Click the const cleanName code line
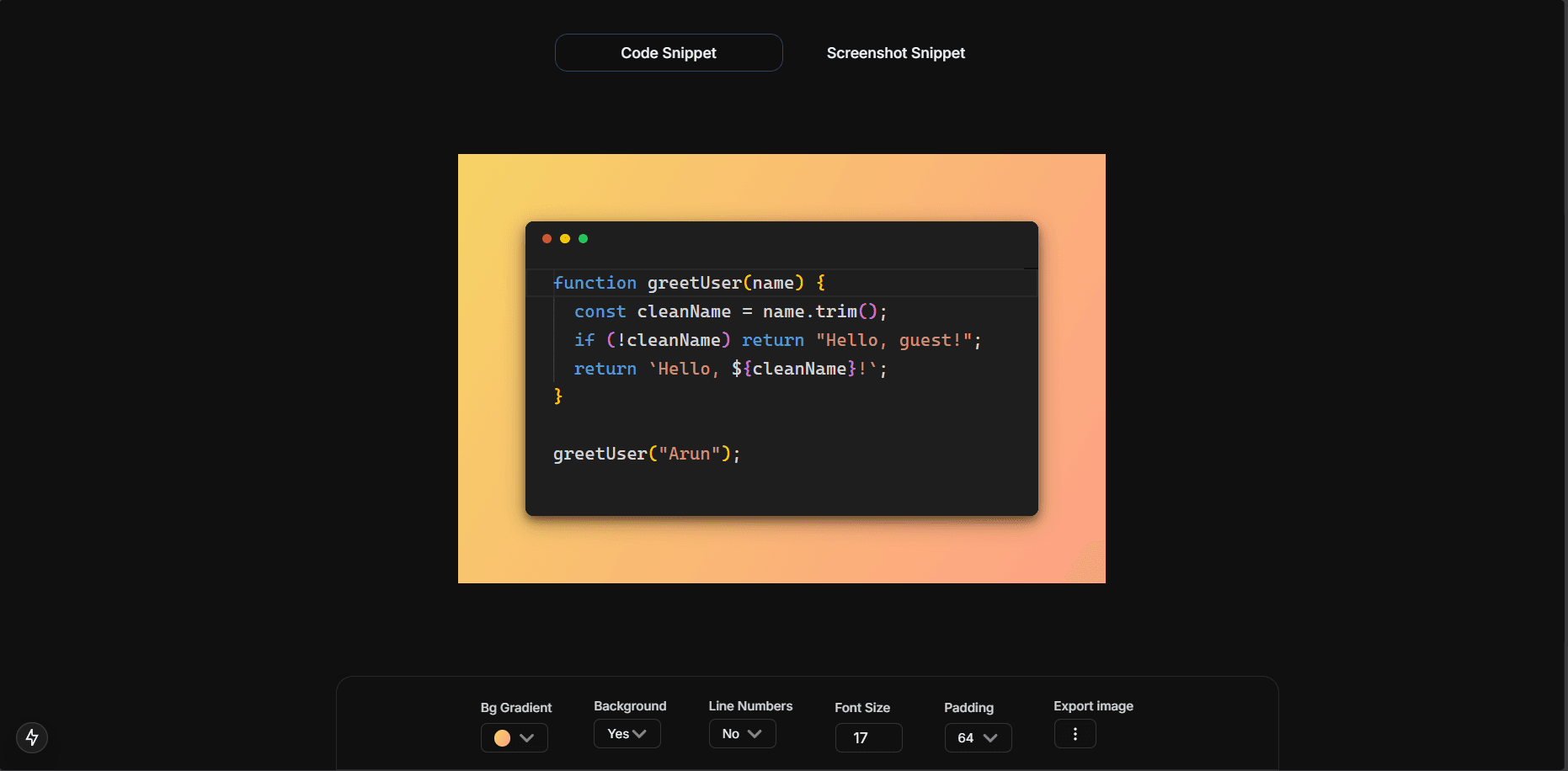The image size is (1568, 771). point(730,312)
